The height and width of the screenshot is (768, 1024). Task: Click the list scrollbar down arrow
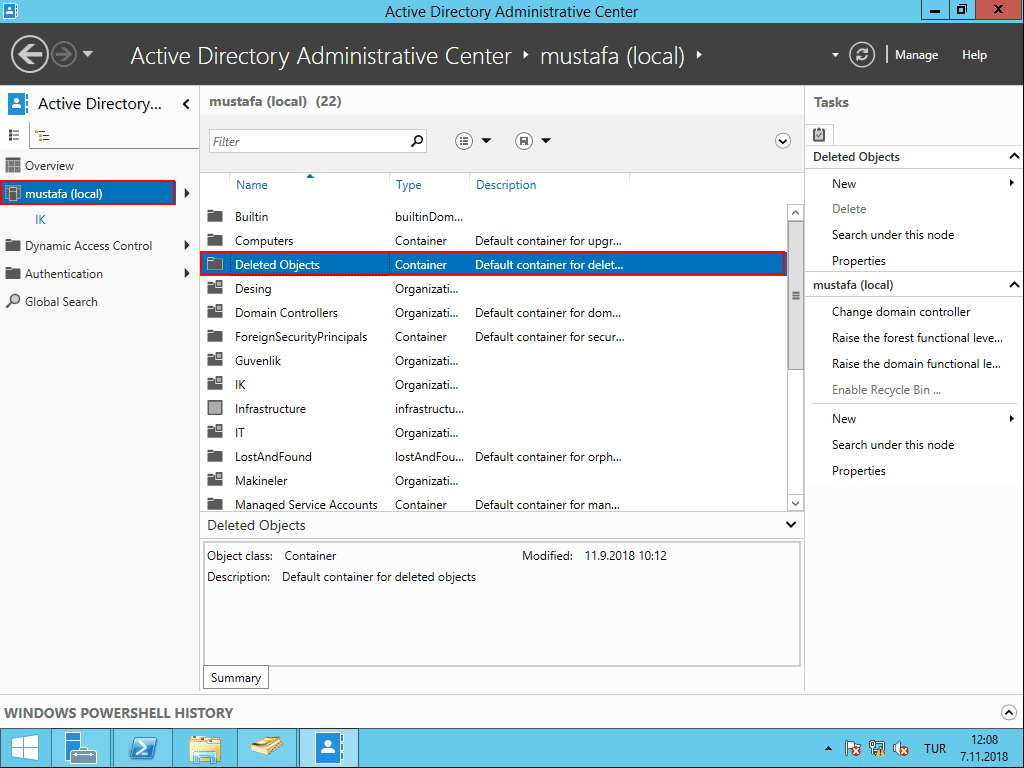click(x=795, y=503)
